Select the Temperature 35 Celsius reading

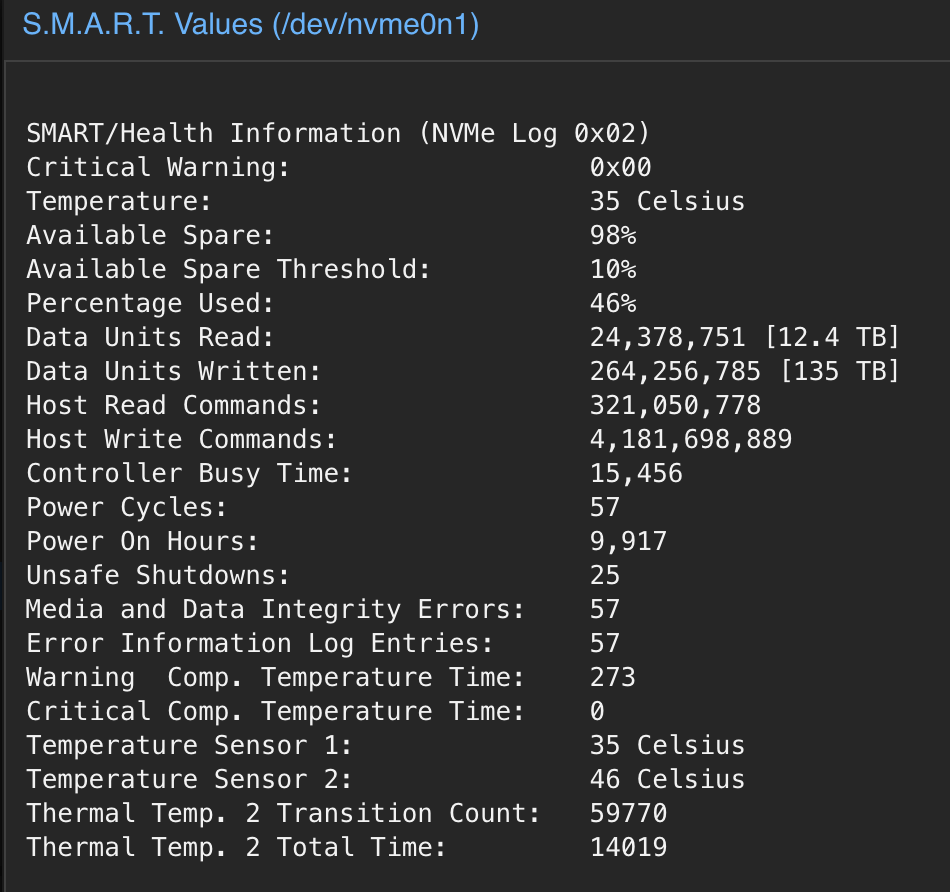[667, 201]
